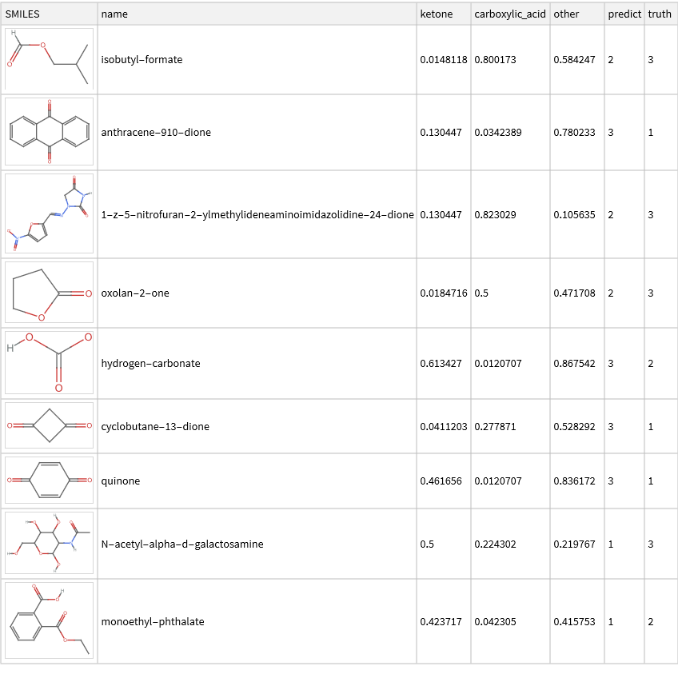678x678 pixels.
Task: Click the quinone molecule thumbnail
Action: (x=49, y=481)
